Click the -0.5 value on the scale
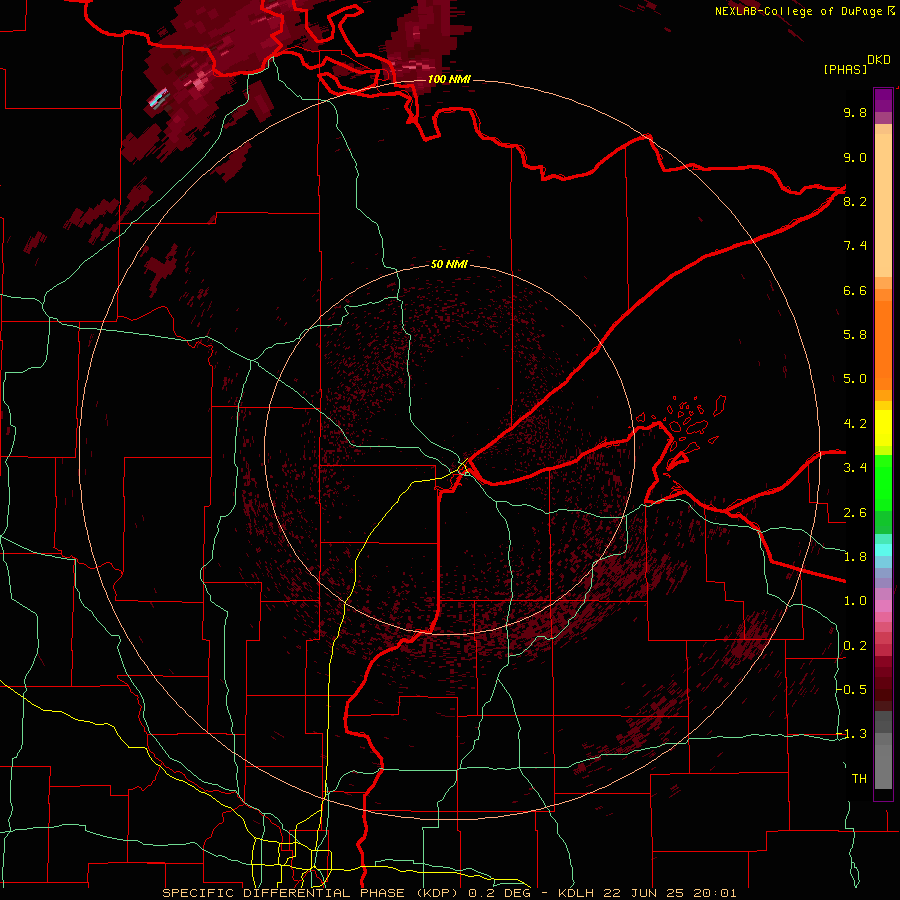This screenshot has width=900, height=900. 852,690
